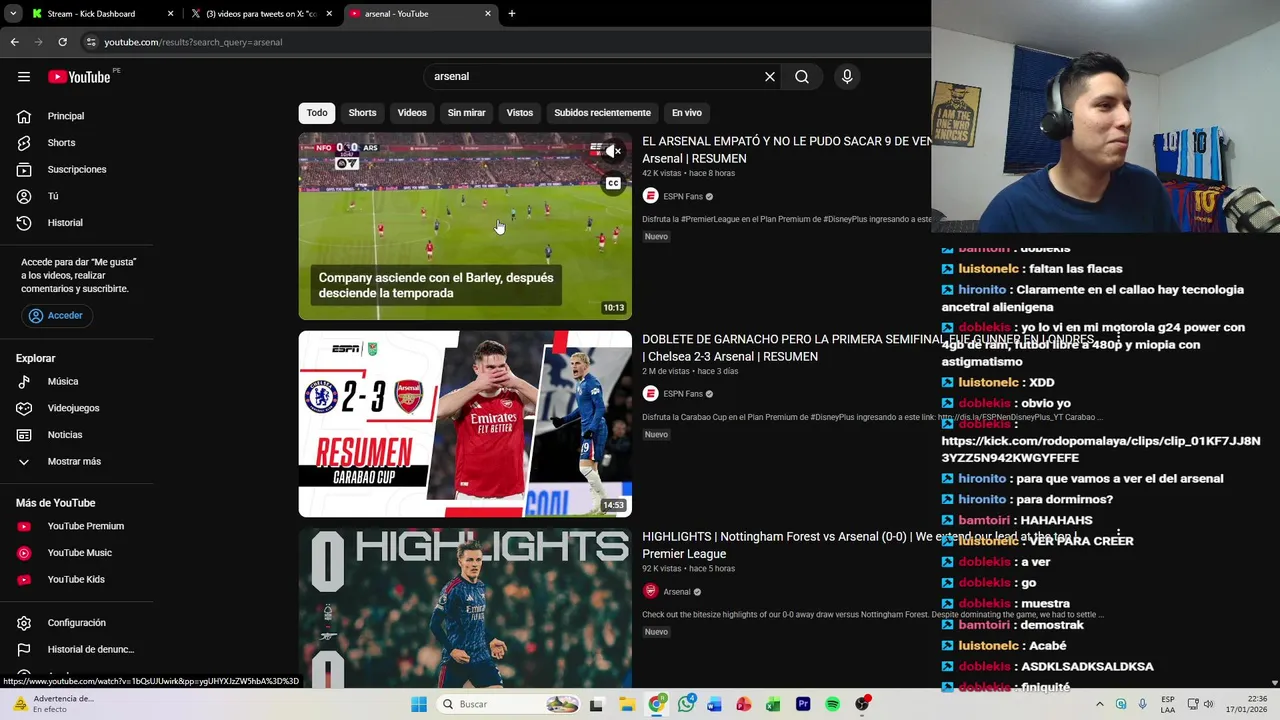This screenshot has height=720, width=1280.
Task: View site information in the address bar
Action: (91, 42)
